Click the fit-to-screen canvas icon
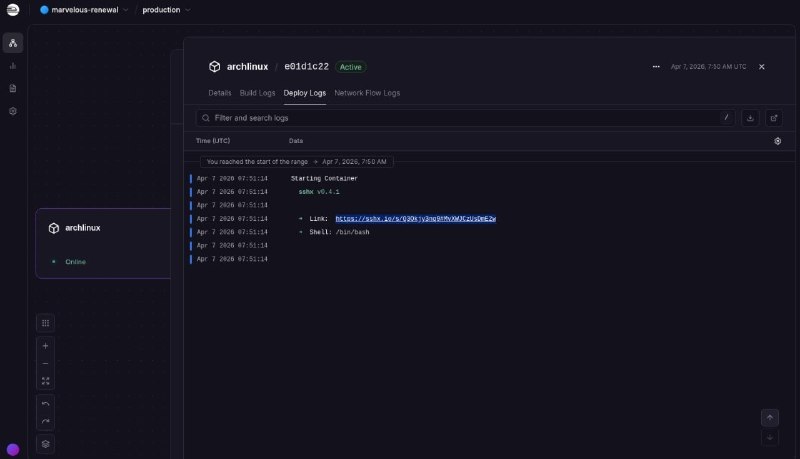Viewport: 800px width, 459px height. [45, 381]
